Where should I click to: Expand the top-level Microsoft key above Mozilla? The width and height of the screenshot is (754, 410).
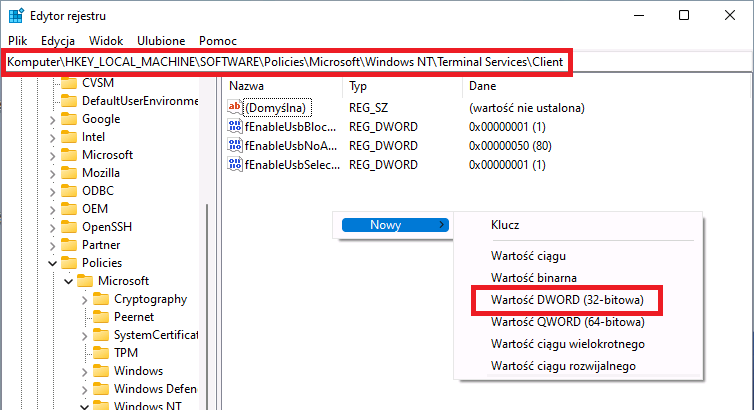[x=52, y=155]
